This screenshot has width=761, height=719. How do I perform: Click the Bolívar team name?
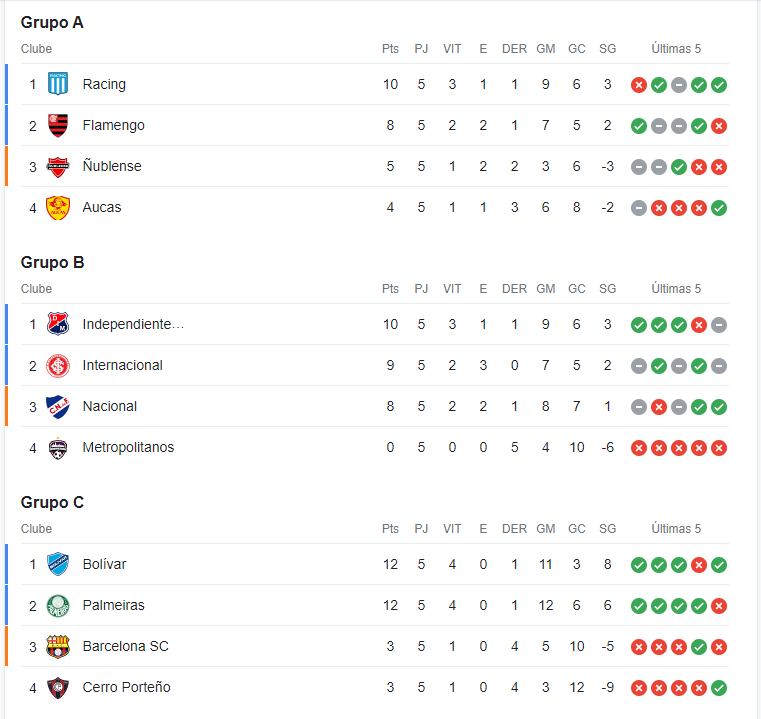coord(104,564)
